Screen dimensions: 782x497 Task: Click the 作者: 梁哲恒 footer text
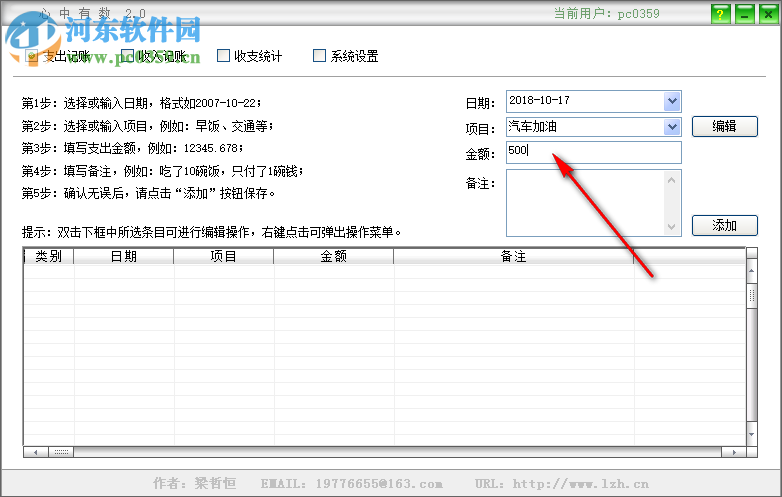pos(195,483)
